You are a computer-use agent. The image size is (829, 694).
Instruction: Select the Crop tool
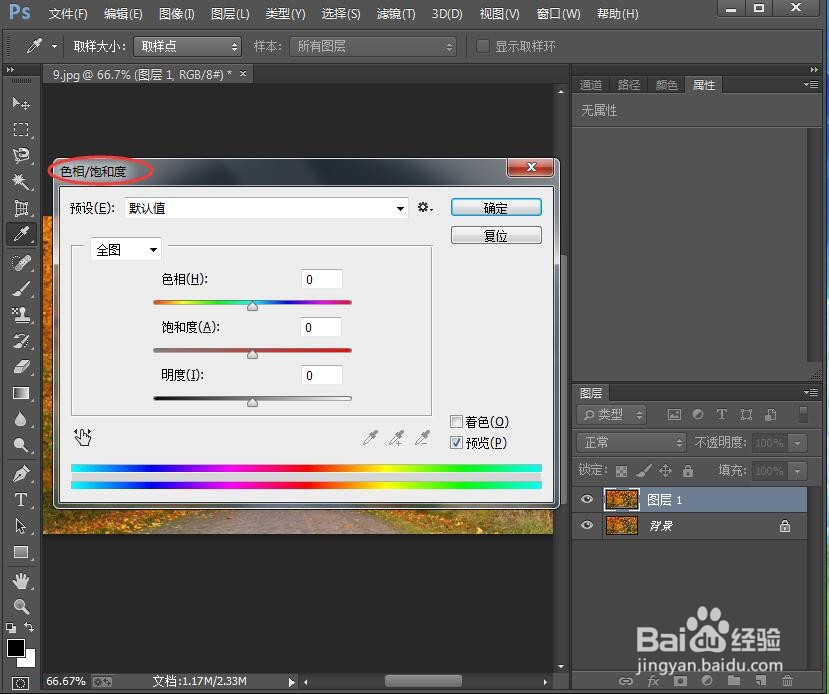click(x=21, y=208)
